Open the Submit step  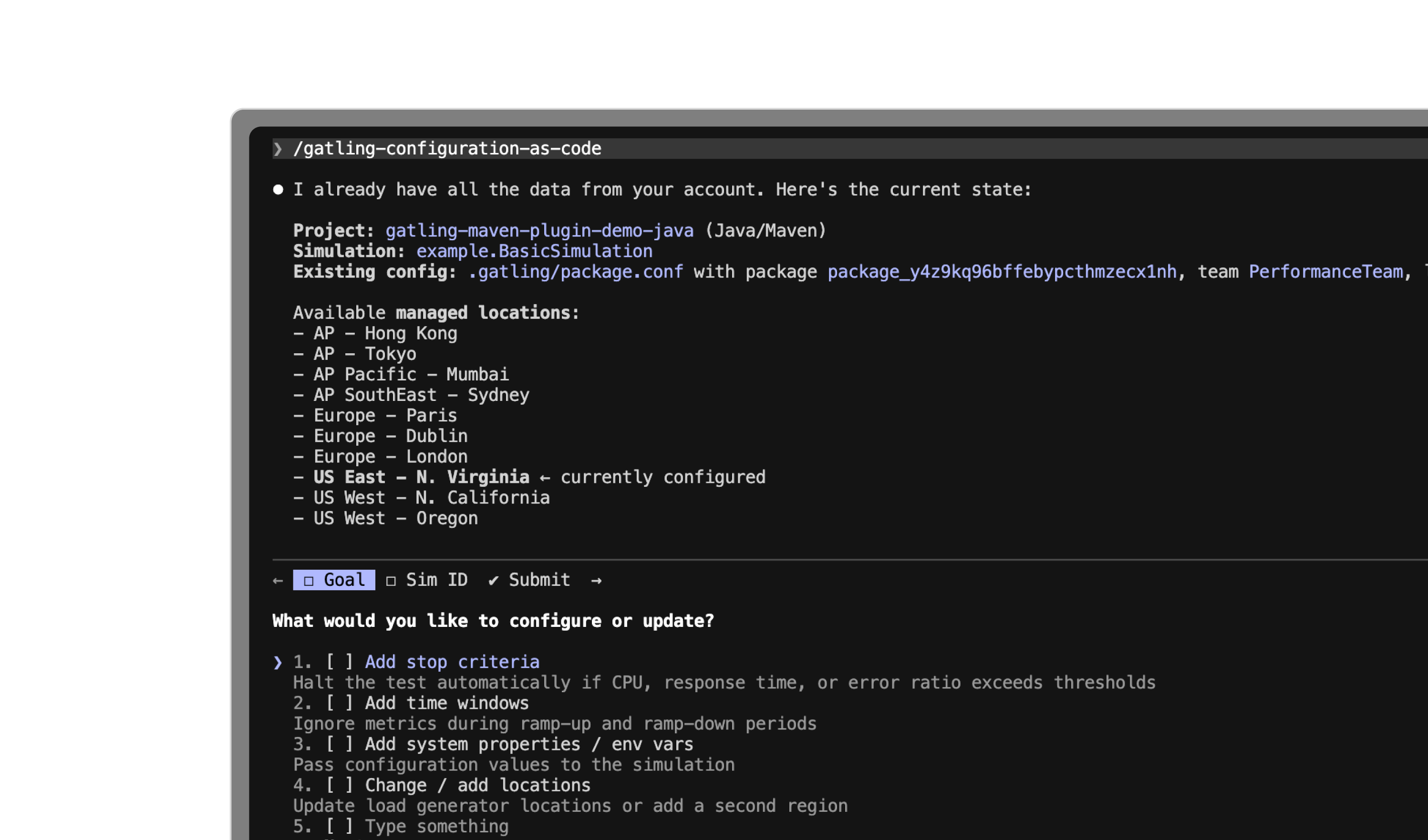pos(538,580)
